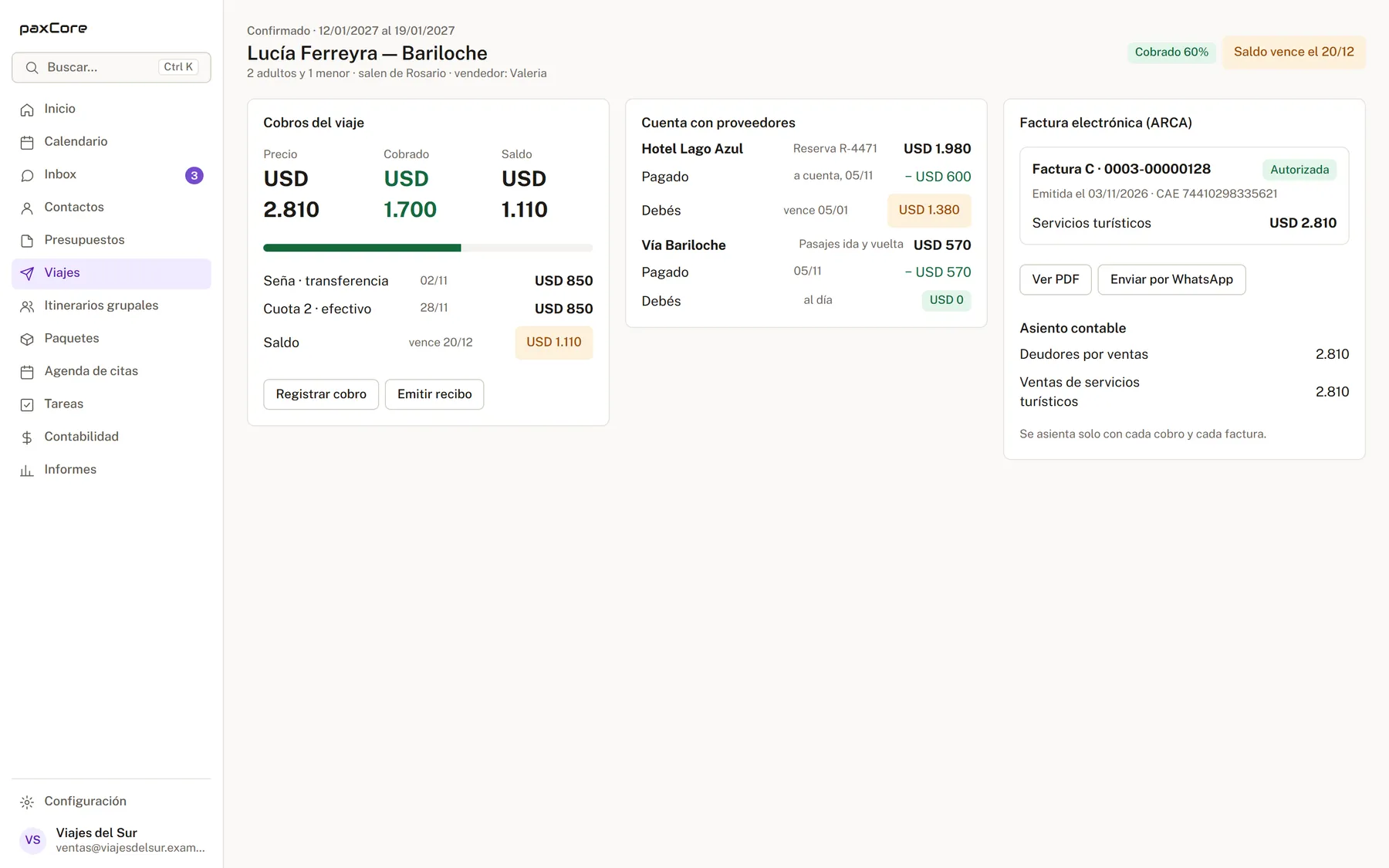Click the Informes bar chart icon
1389x868 pixels.
tap(27, 470)
